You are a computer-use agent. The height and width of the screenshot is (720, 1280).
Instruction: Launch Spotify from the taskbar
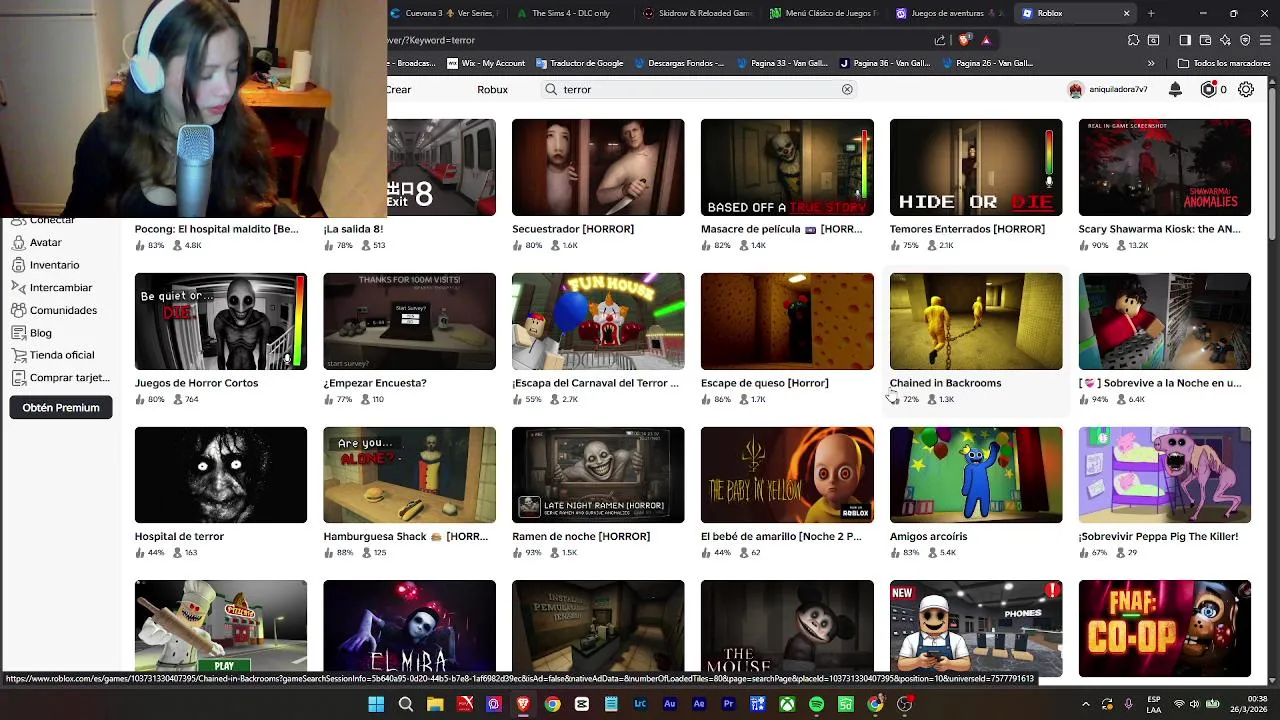pos(816,704)
